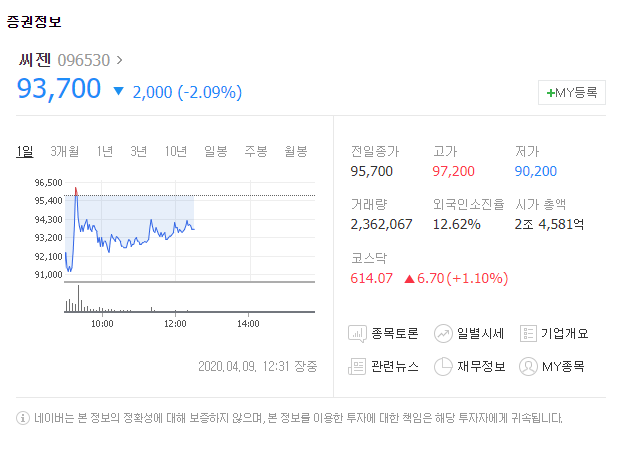Switch to the 주봉 candle tab
The height and width of the screenshot is (455, 631).
pos(256,152)
